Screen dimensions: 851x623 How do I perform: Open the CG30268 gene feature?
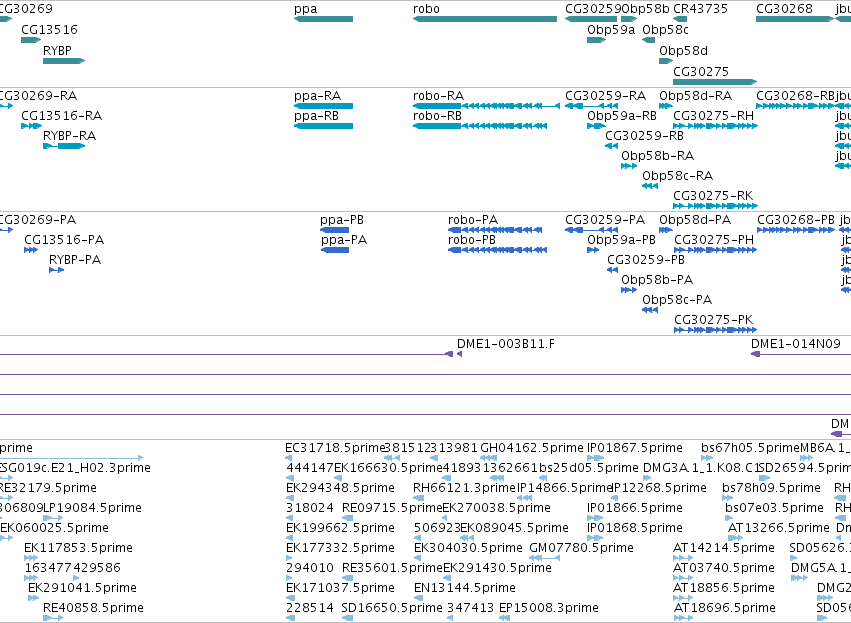tap(795, 19)
